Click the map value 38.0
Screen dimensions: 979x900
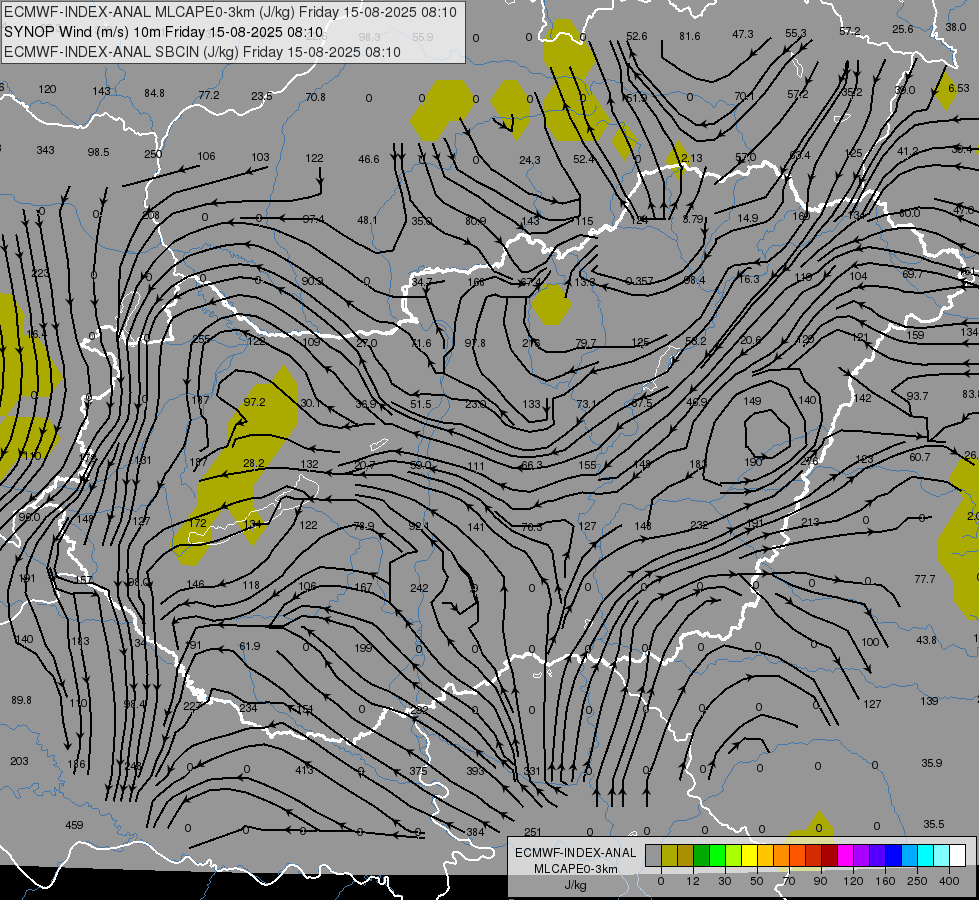pyautogui.click(x=956, y=27)
